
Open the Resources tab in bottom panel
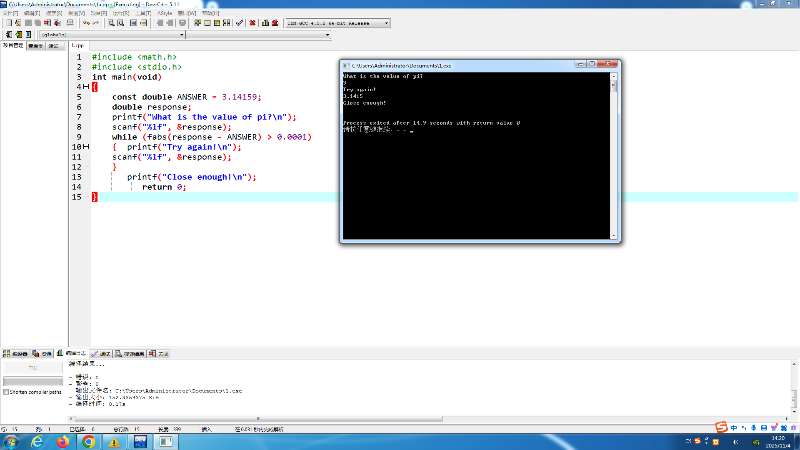coord(42,353)
